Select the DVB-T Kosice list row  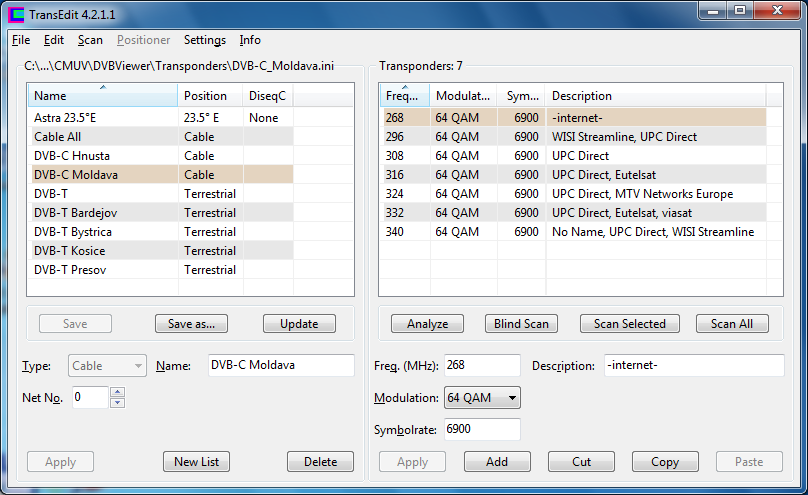(x=162, y=251)
